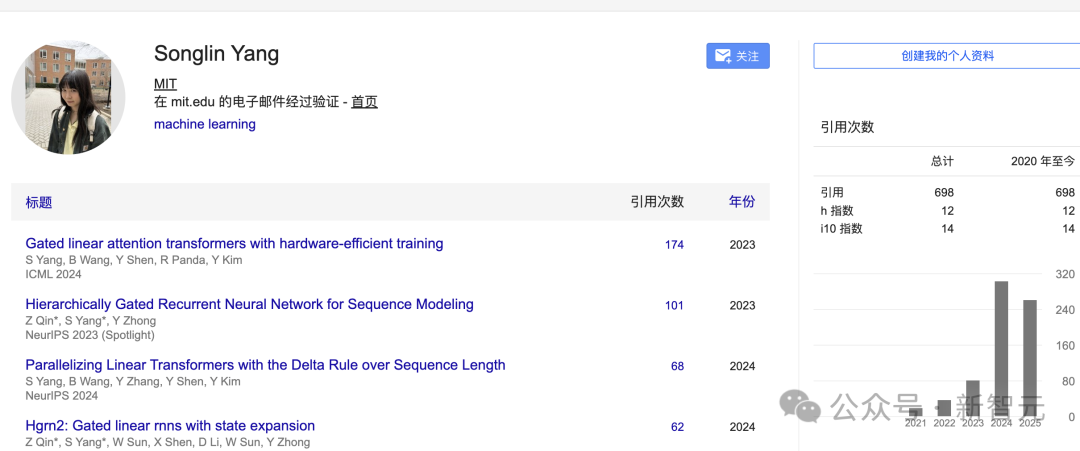Screen dimensions: 1080x451
Task: Open Parallelizing Linear Transformers Delta Rule paper
Action: click(x=265, y=364)
